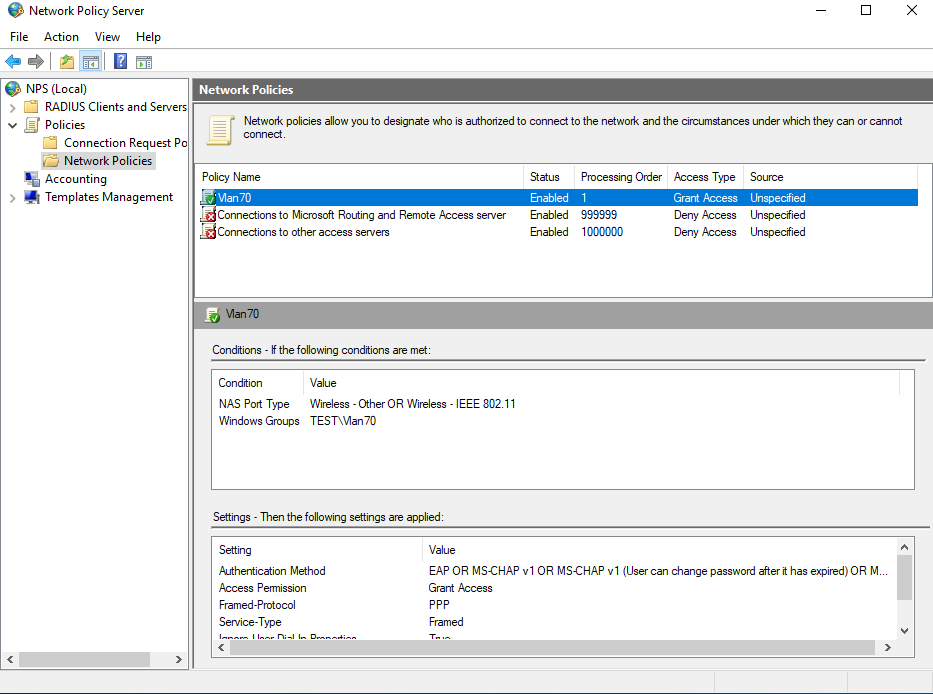Image resolution: width=933 pixels, height=694 pixels.
Task: Select Connections to other access servers policy
Action: pyautogui.click(x=303, y=232)
